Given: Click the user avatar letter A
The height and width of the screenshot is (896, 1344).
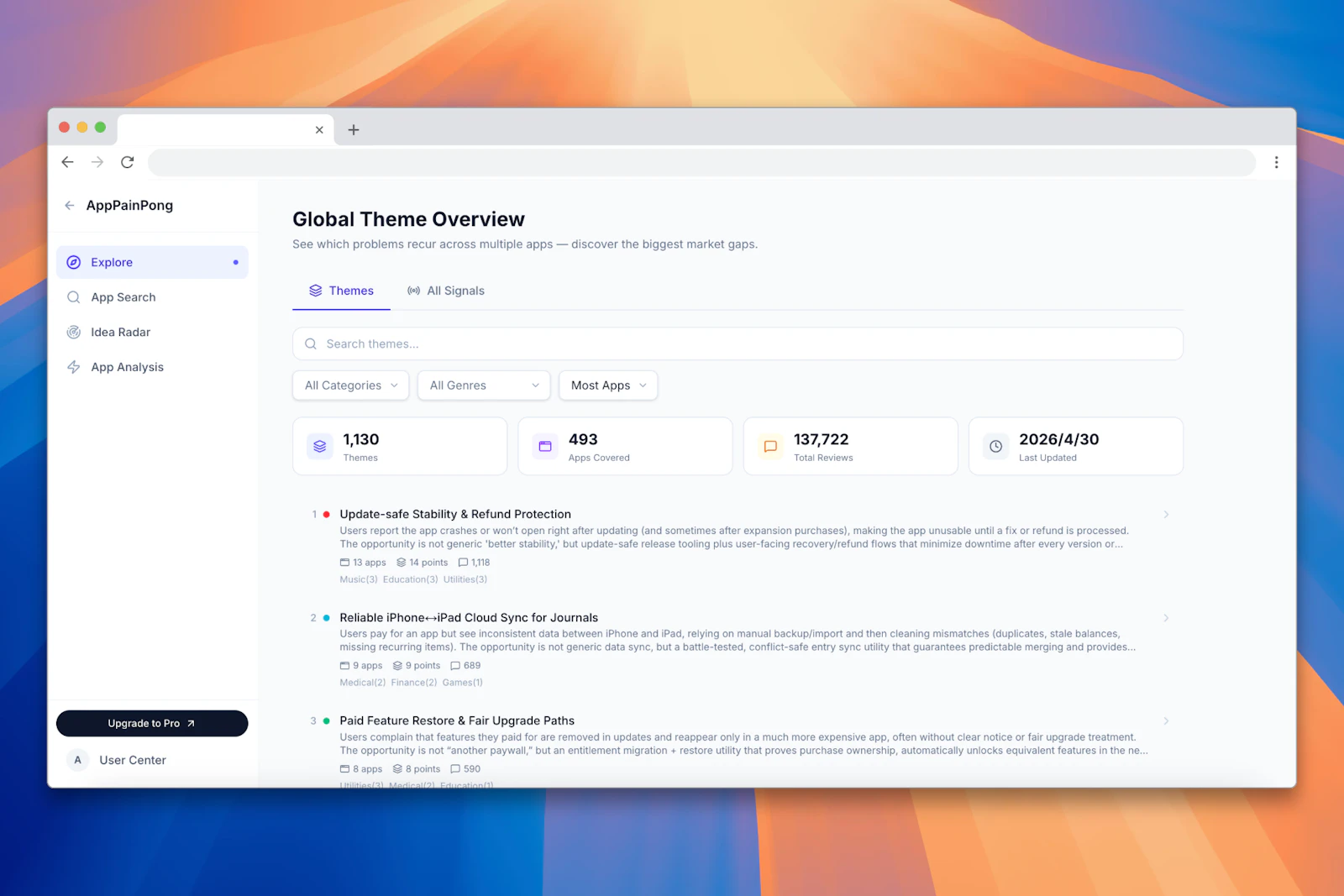Looking at the screenshot, I should pos(77,760).
